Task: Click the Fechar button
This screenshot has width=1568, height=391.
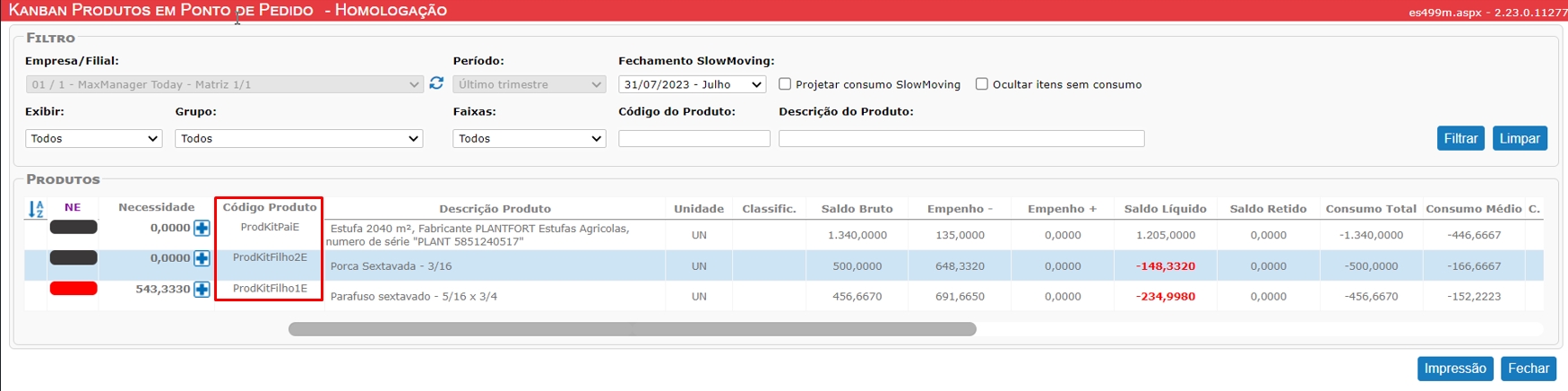Action: point(1529,369)
